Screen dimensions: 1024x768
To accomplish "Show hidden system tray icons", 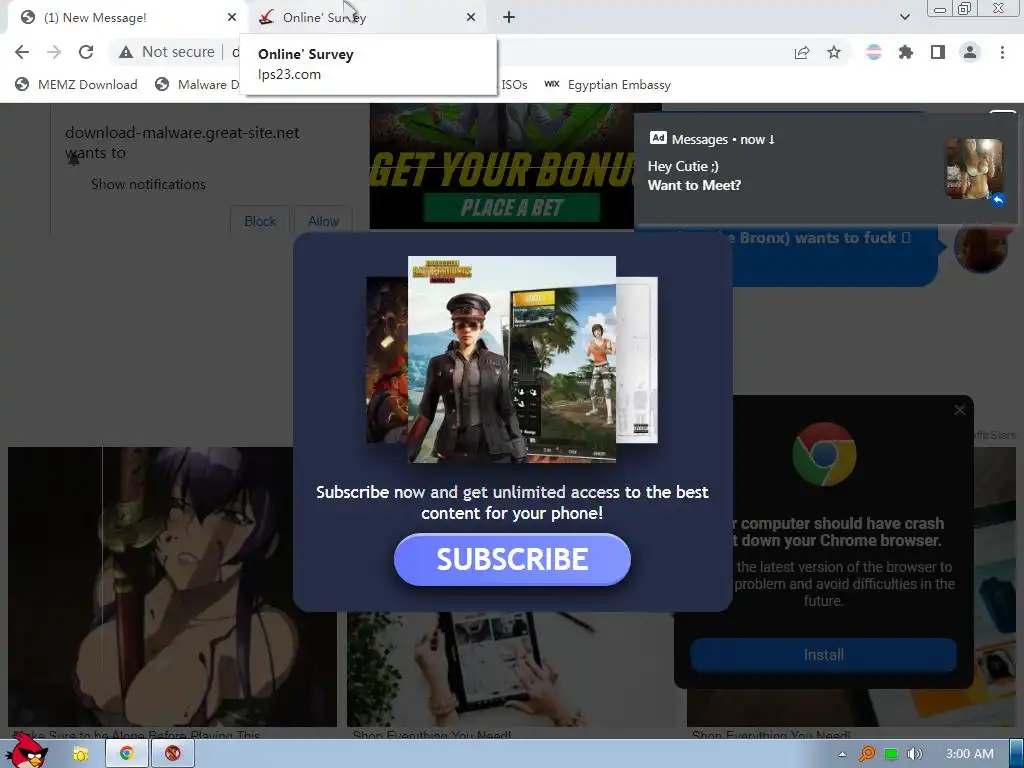I will click(x=842, y=754).
